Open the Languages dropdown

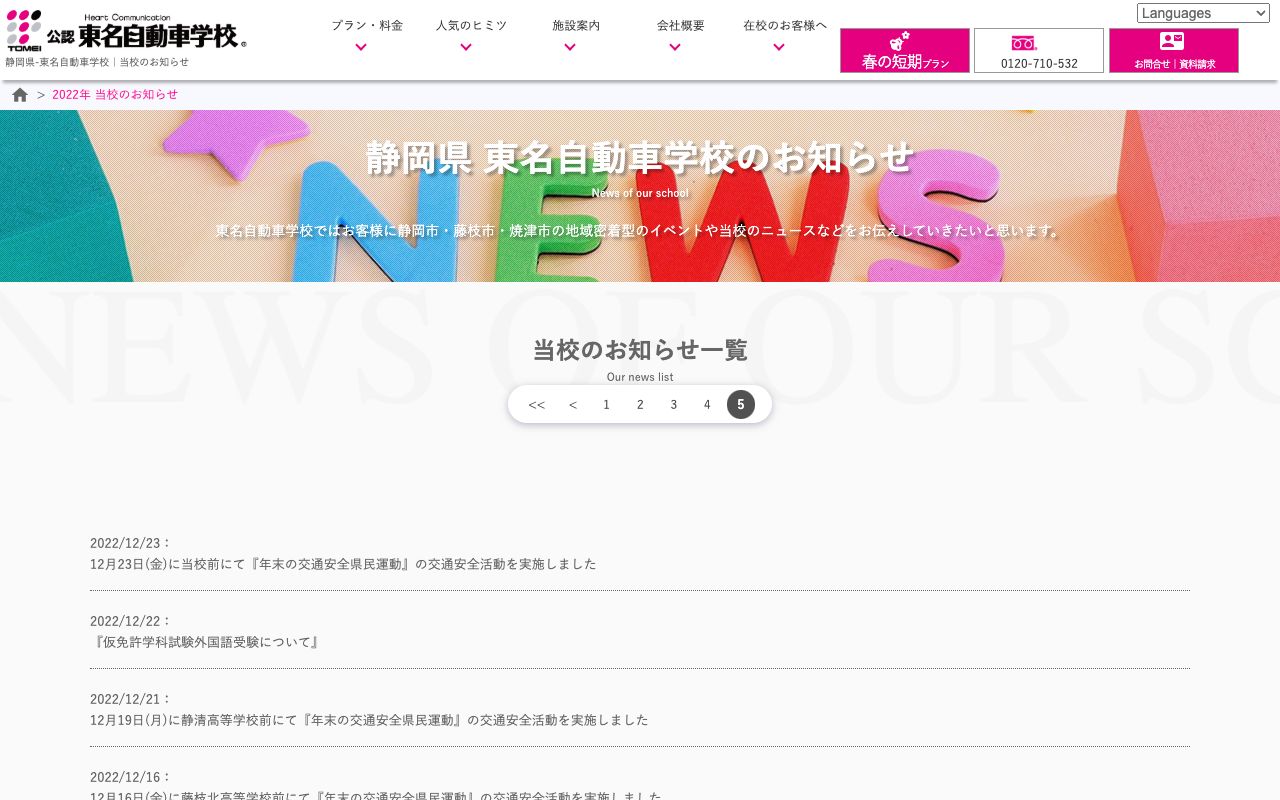[x=1202, y=13]
